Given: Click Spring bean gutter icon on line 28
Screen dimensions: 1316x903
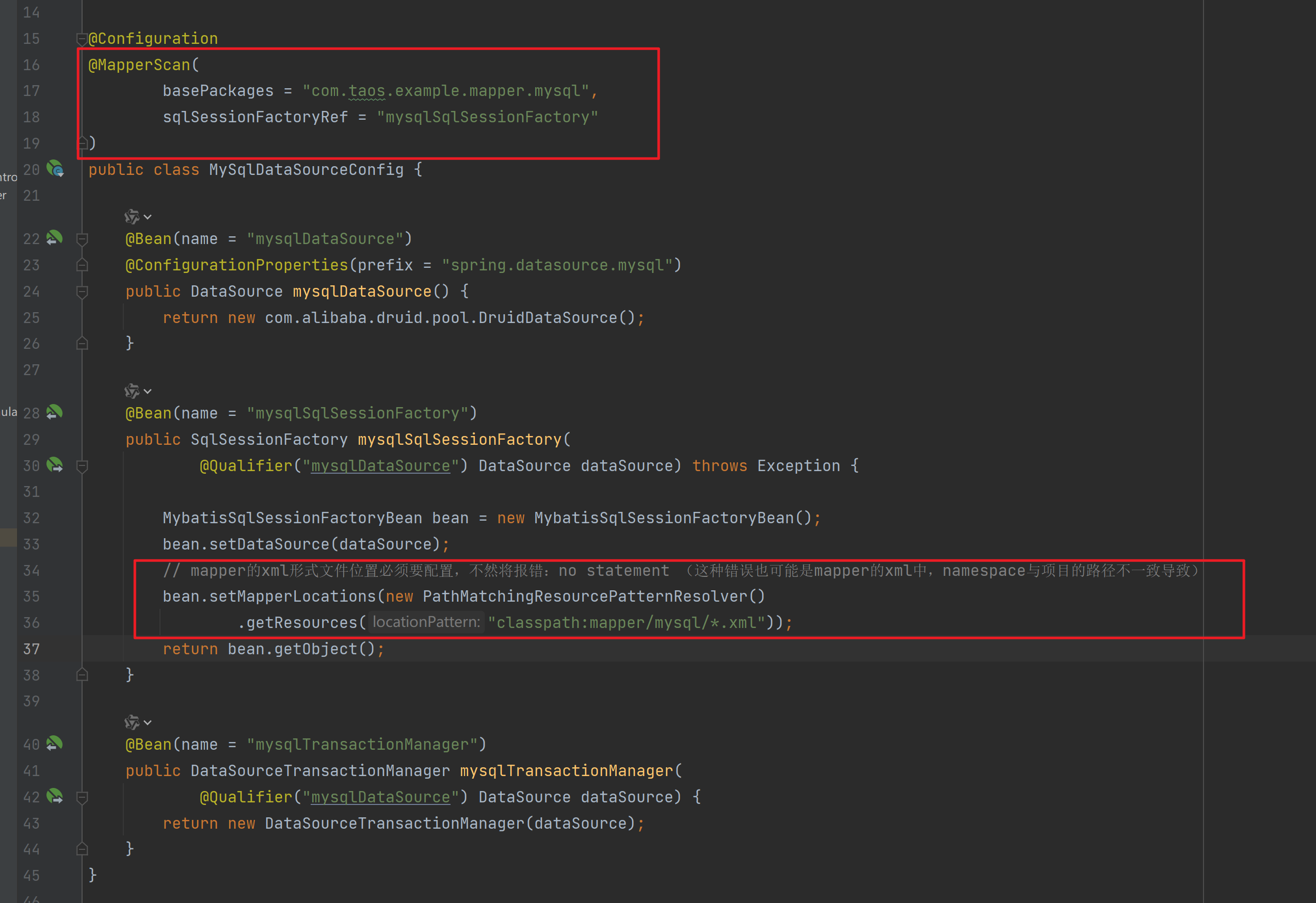Looking at the screenshot, I should point(54,413).
